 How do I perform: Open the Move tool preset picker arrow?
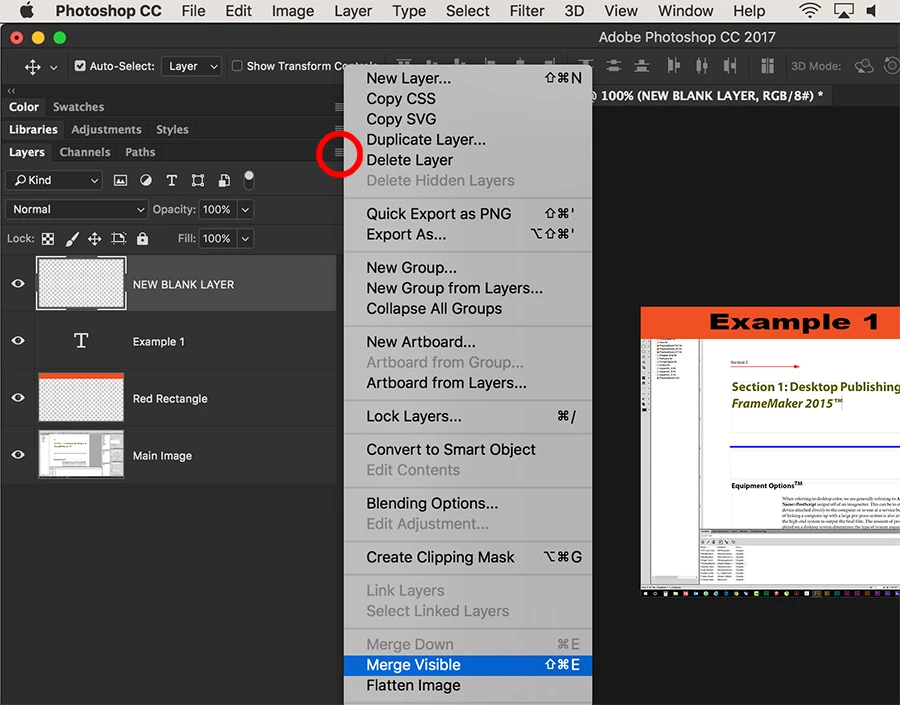pos(53,67)
